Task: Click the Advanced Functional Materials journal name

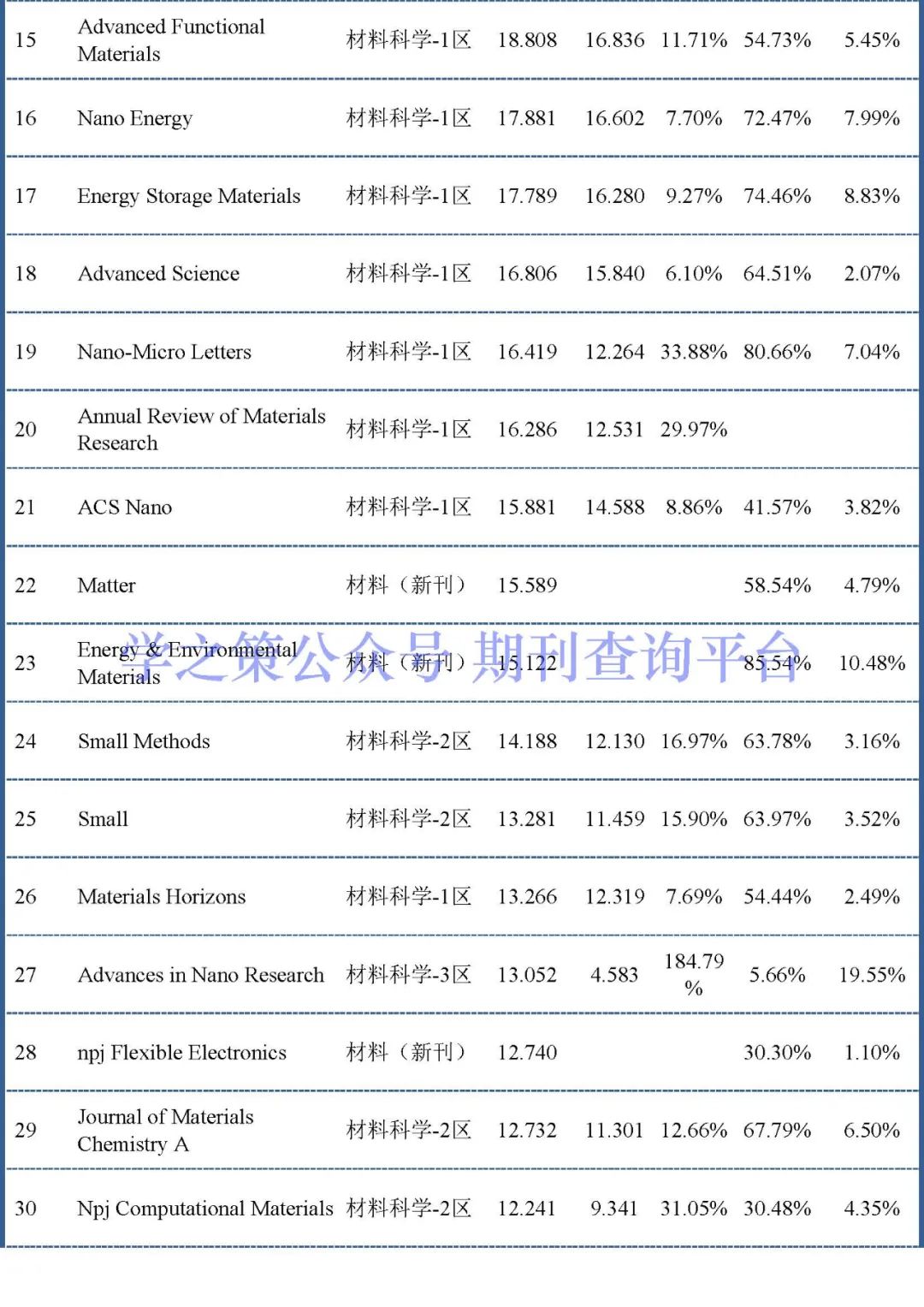Action: click(x=171, y=40)
